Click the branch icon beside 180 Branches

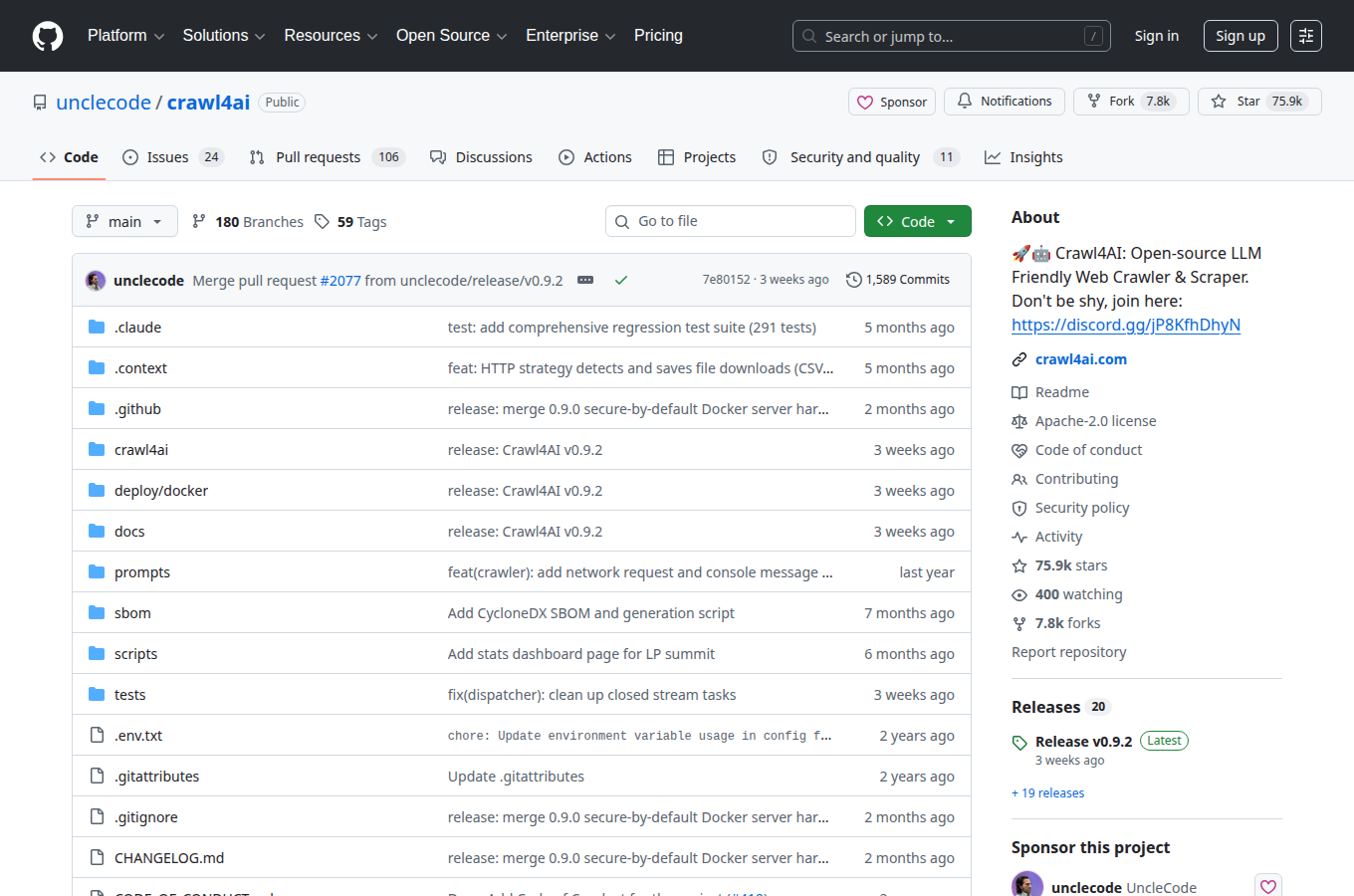coord(199,221)
